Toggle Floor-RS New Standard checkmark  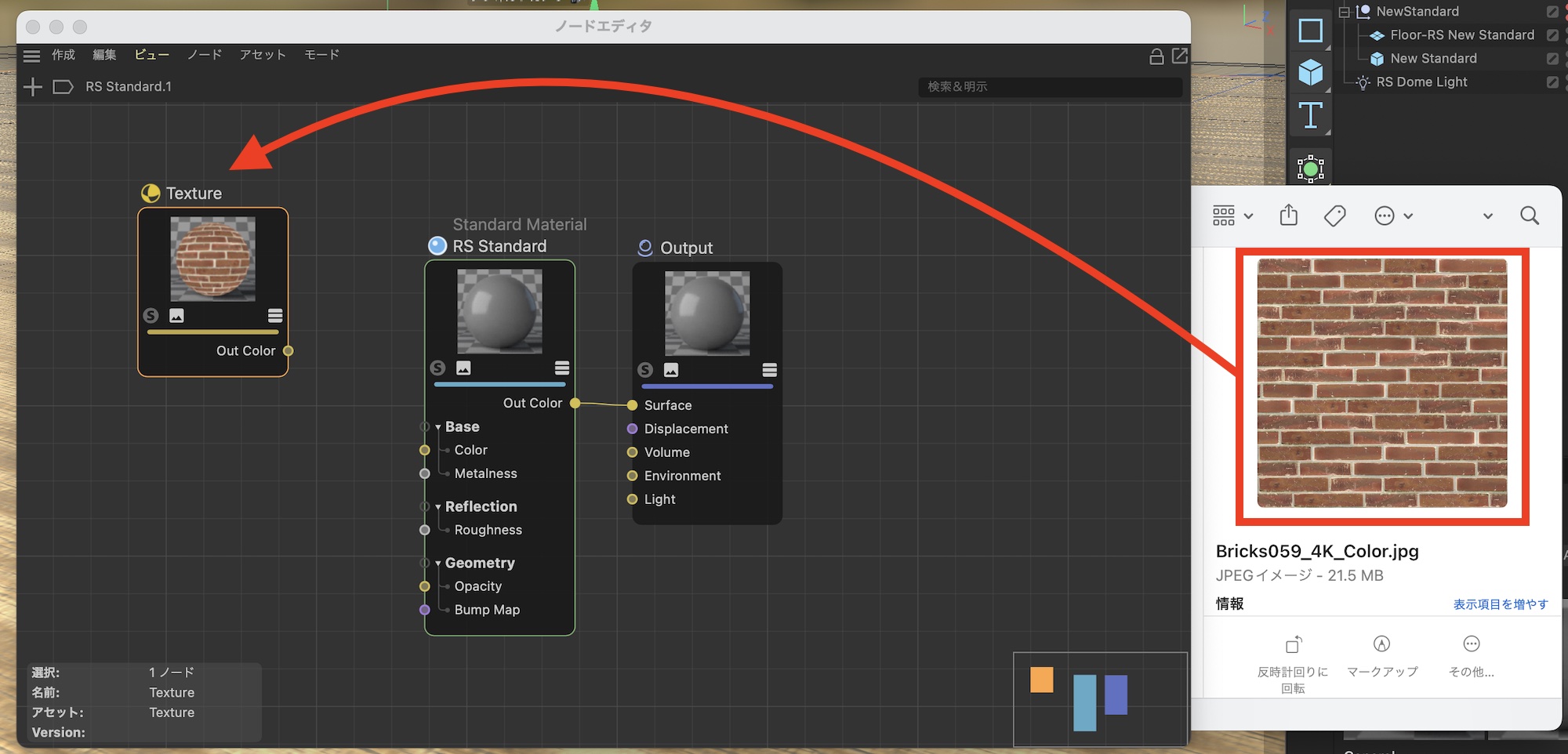pos(1552,35)
